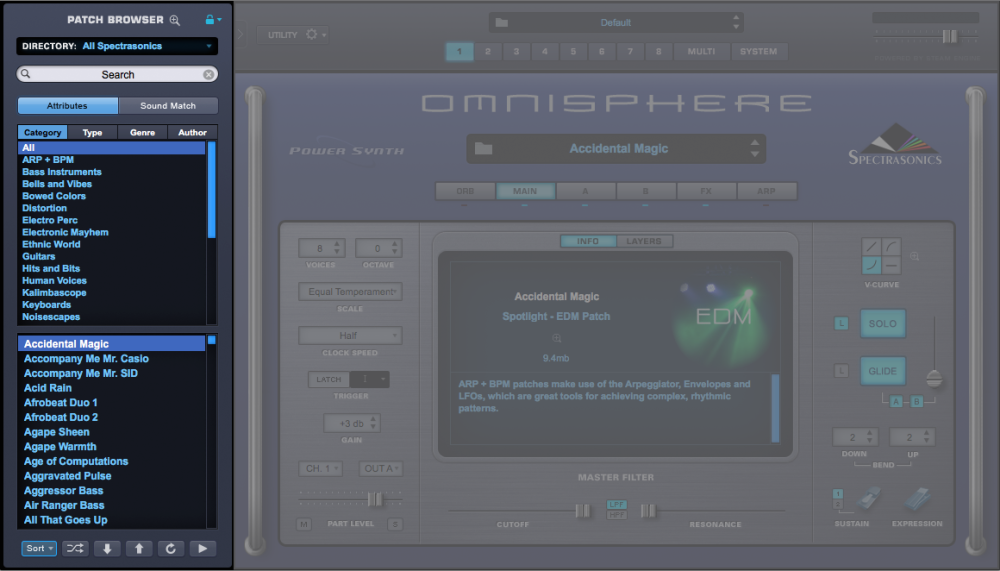Step to the next patch with down arrow
The width and height of the screenshot is (1000, 571).
(x=107, y=548)
